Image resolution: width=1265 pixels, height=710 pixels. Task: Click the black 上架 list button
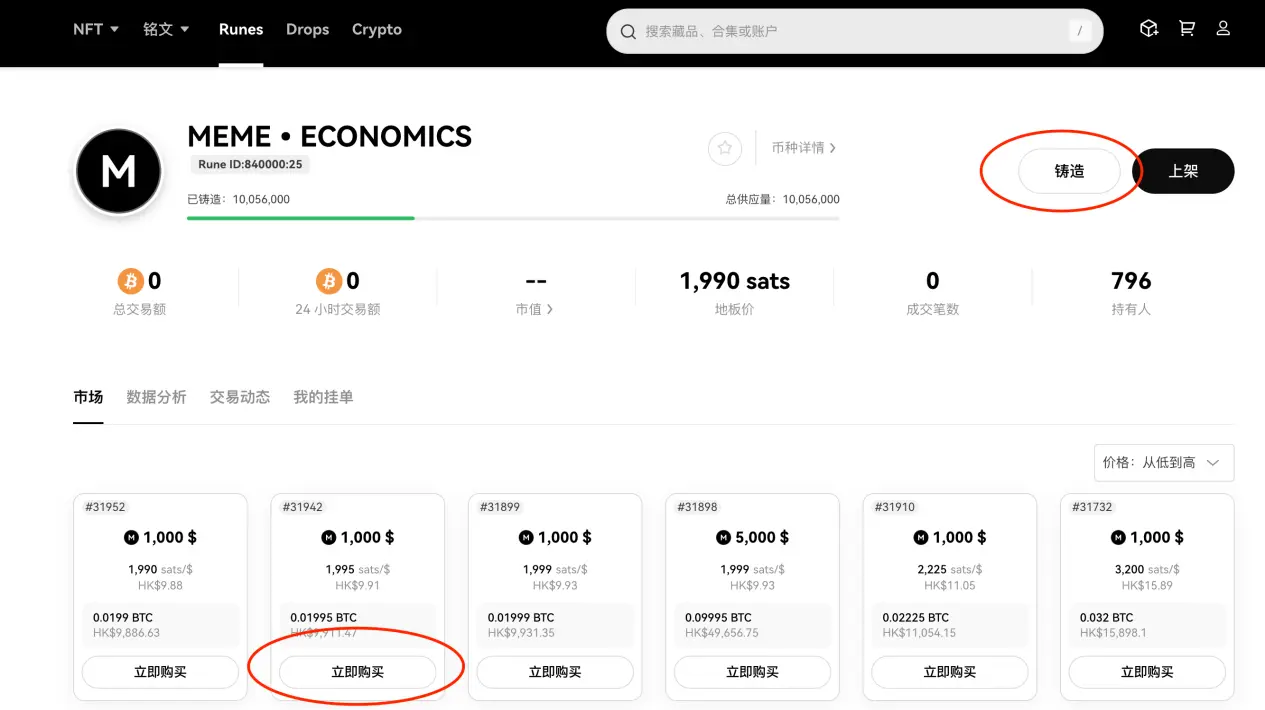[1183, 171]
